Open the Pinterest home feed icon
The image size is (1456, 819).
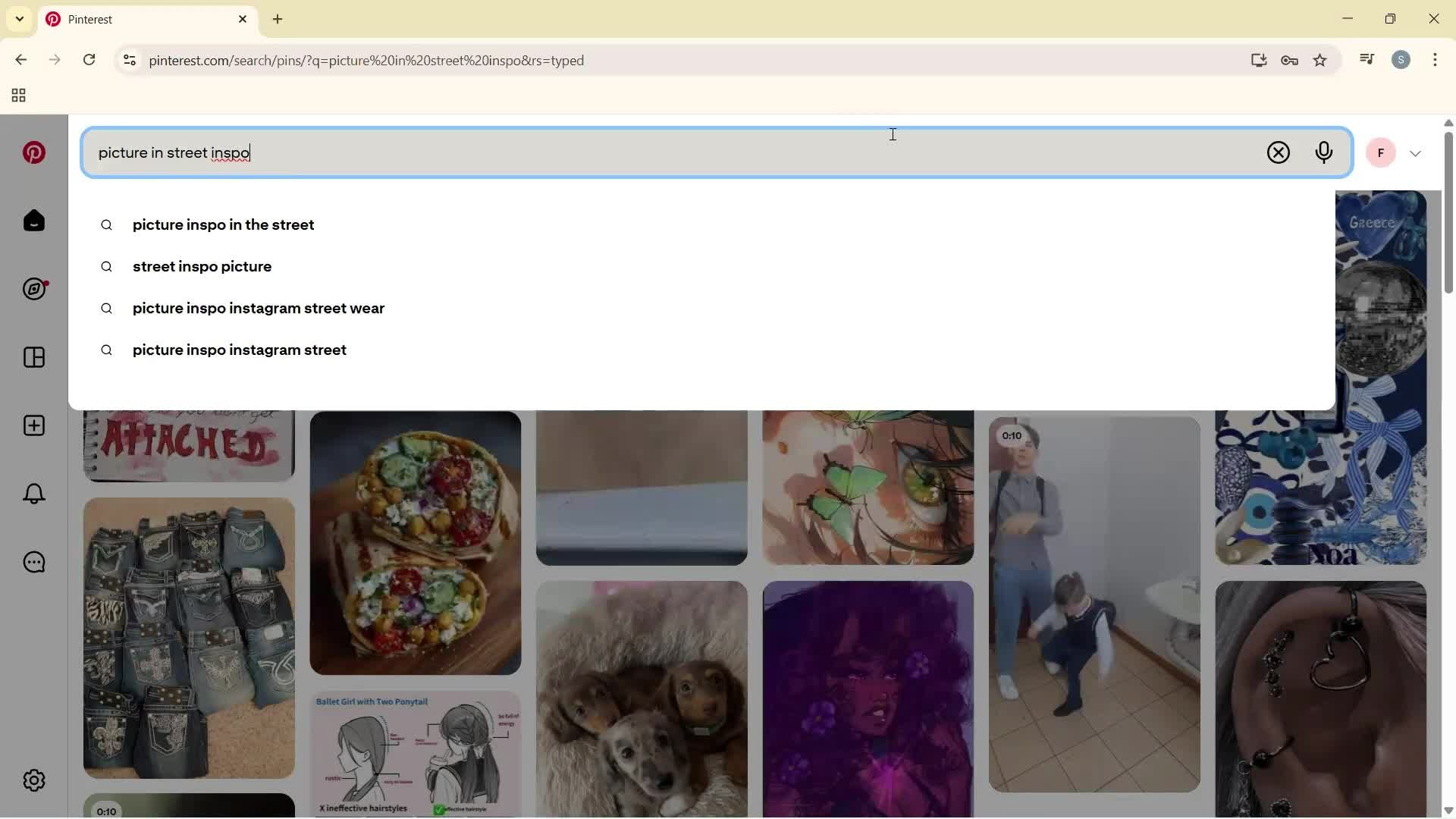pyautogui.click(x=33, y=220)
